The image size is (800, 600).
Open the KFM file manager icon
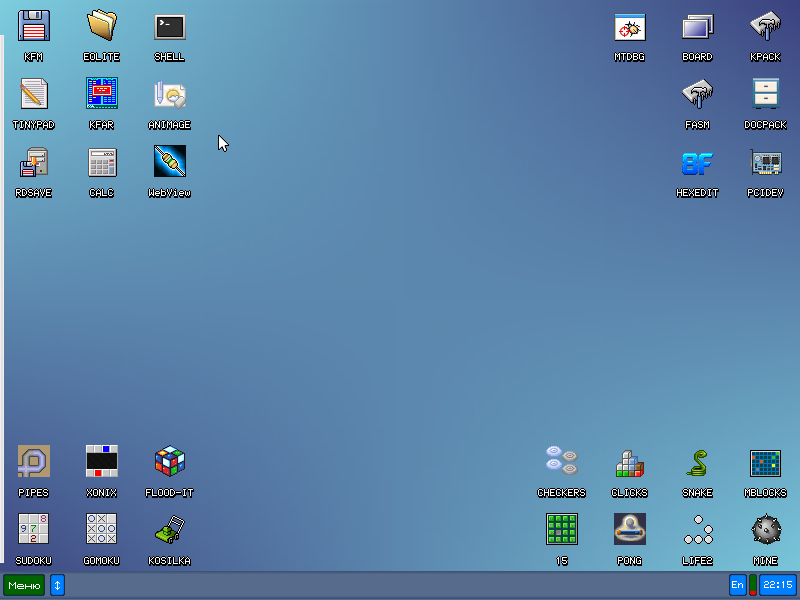[x=34, y=27]
